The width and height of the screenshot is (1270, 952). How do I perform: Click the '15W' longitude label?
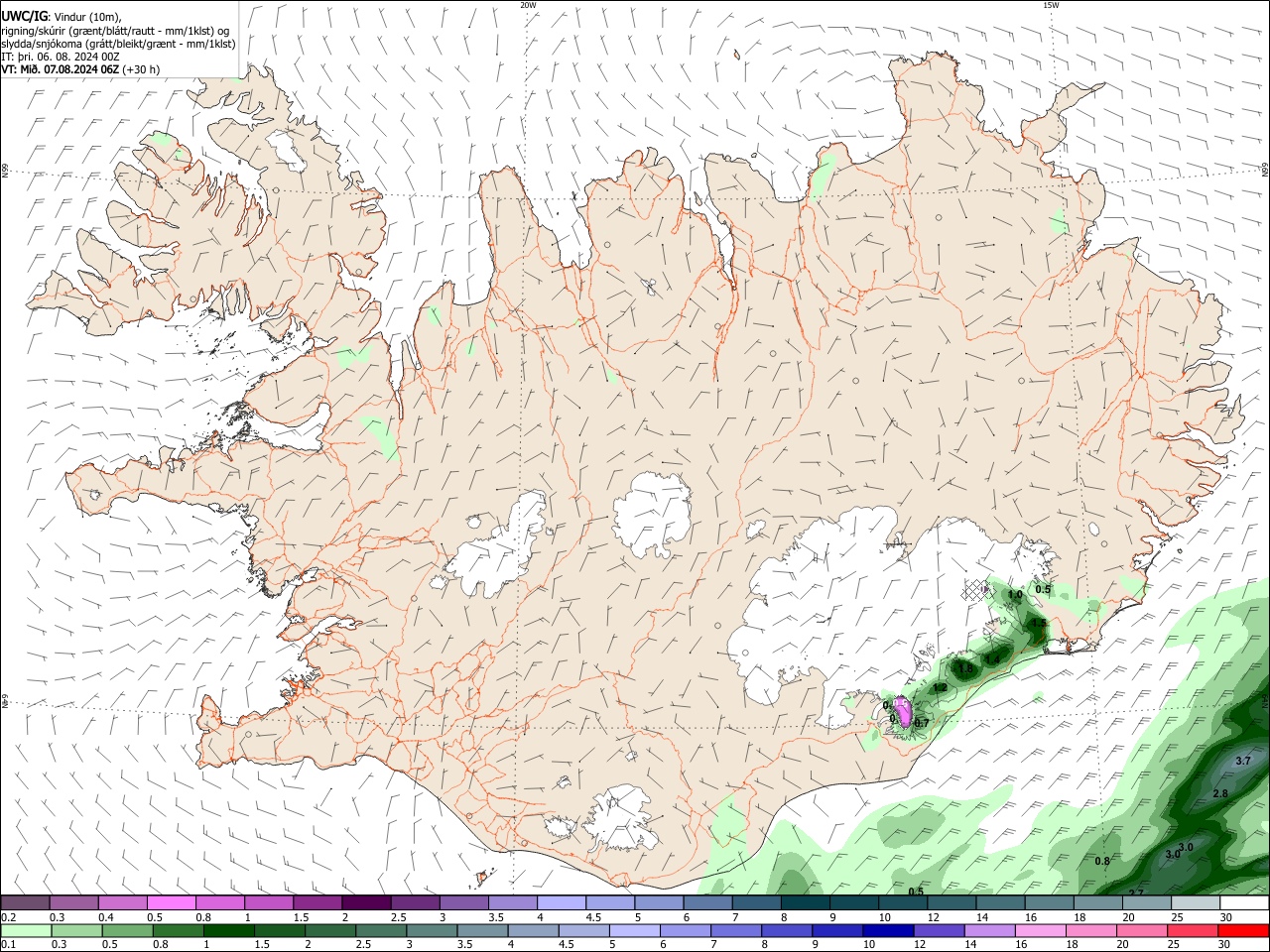pyautogui.click(x=1050, y=5)
